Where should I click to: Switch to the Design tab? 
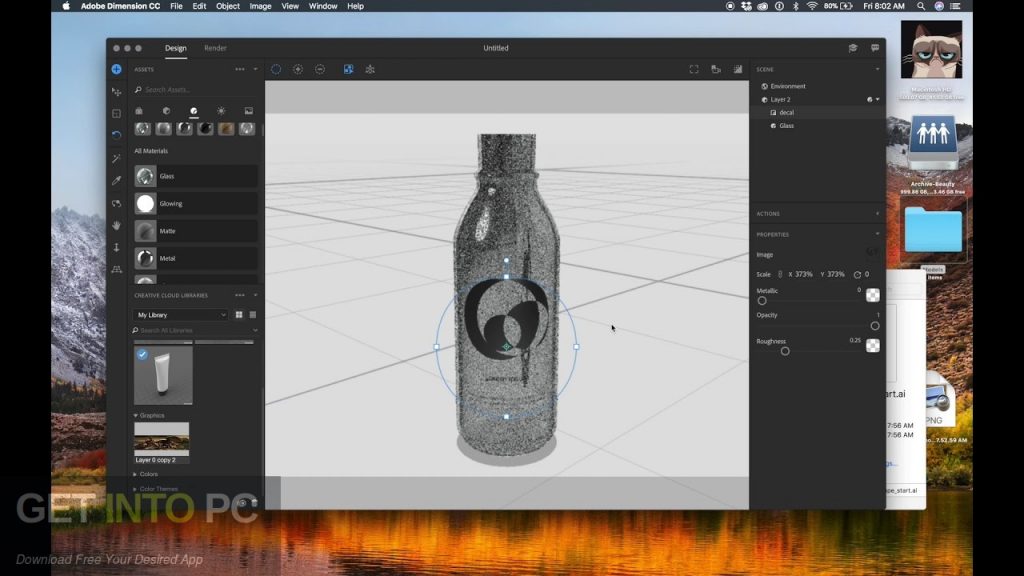[176, 48]
